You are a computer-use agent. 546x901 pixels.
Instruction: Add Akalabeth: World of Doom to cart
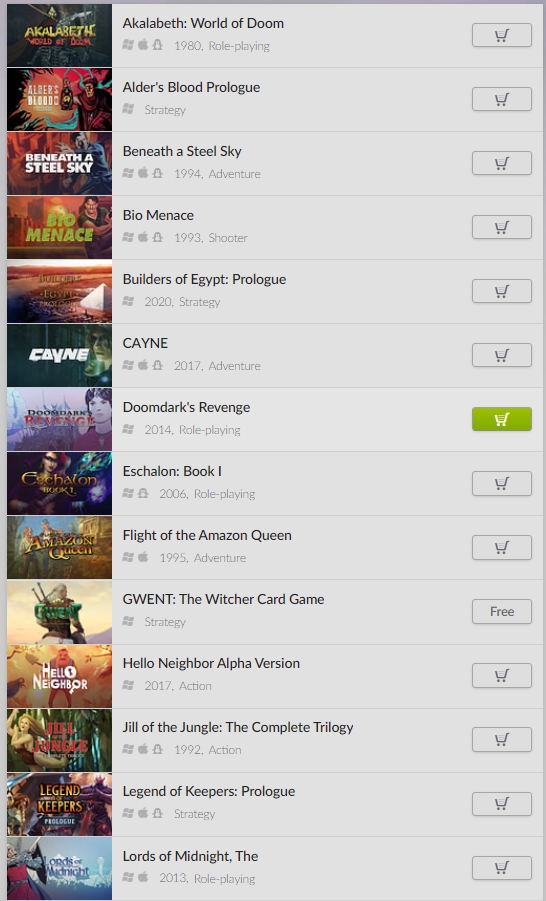[502, 35]
